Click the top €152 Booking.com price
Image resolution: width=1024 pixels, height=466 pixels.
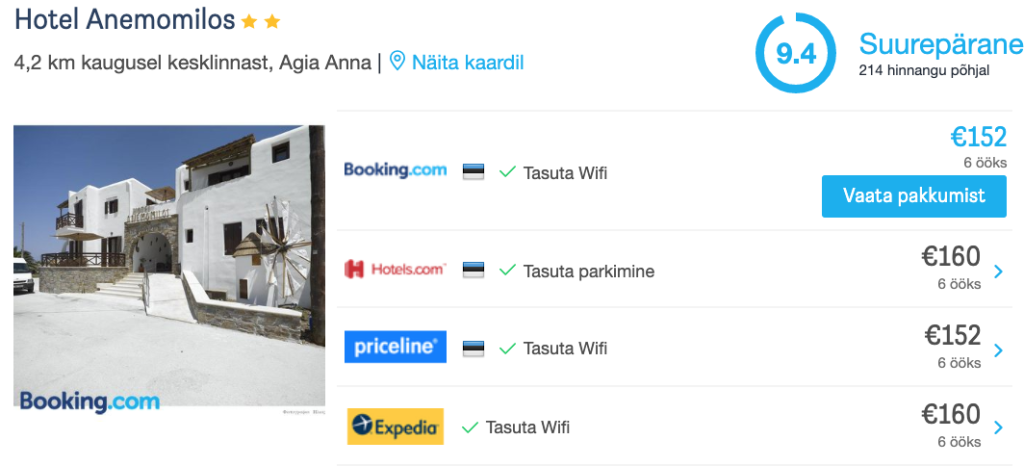[x=978, y=137]
